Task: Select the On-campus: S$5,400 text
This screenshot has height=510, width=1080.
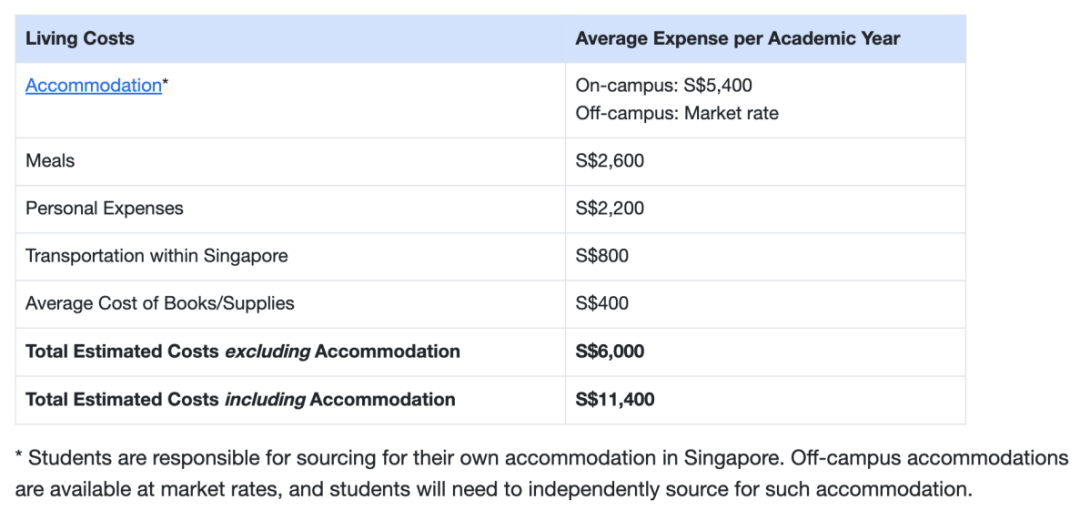Action: tap(664, 85)
